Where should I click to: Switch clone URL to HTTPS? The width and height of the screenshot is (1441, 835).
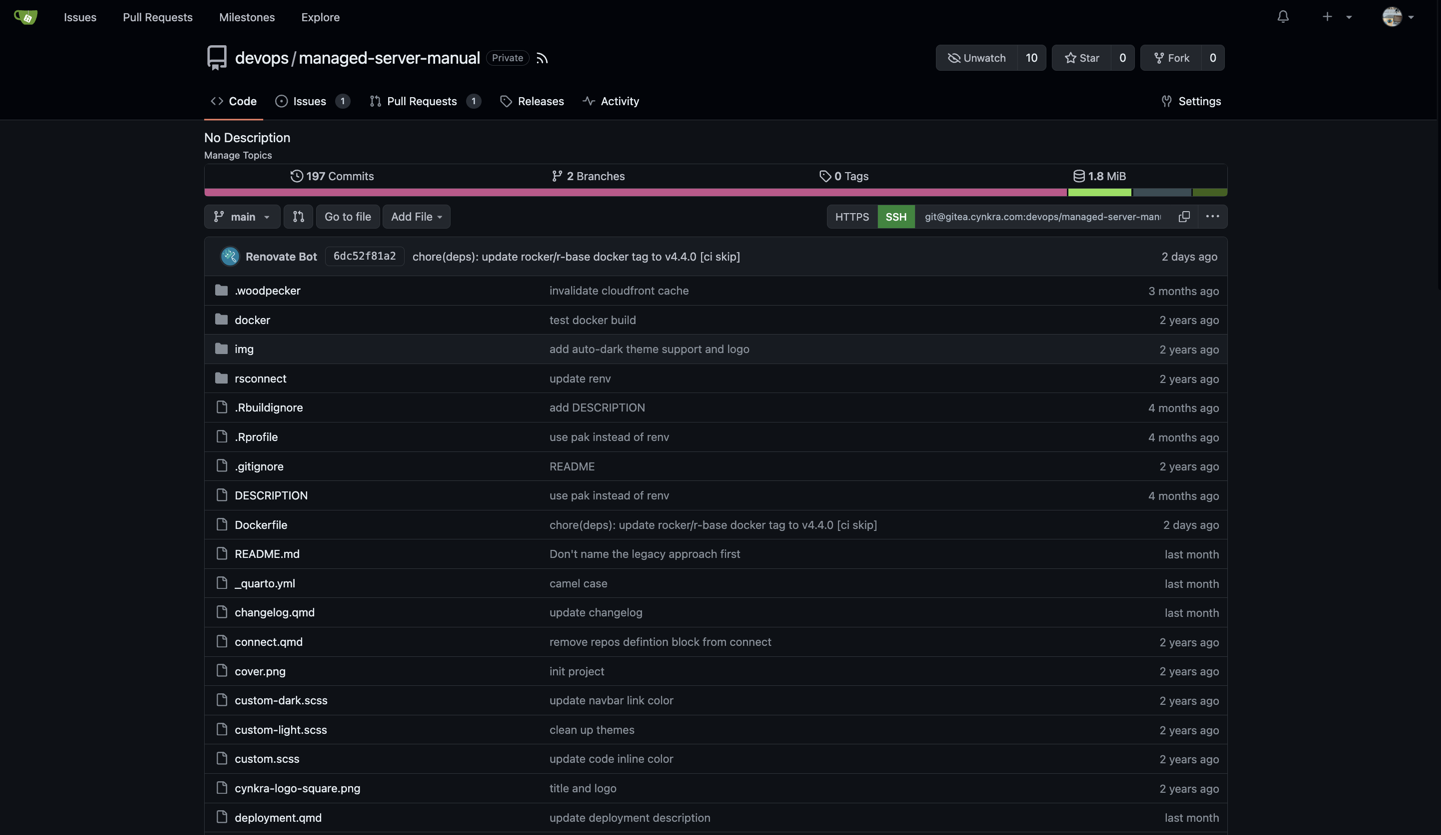point(852,217)
